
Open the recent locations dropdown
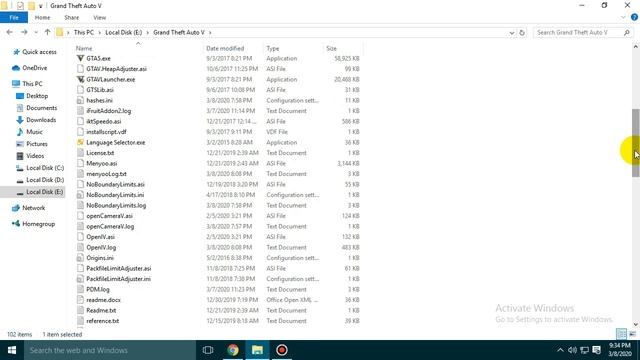pyautogui.click(x=36, y=32)
